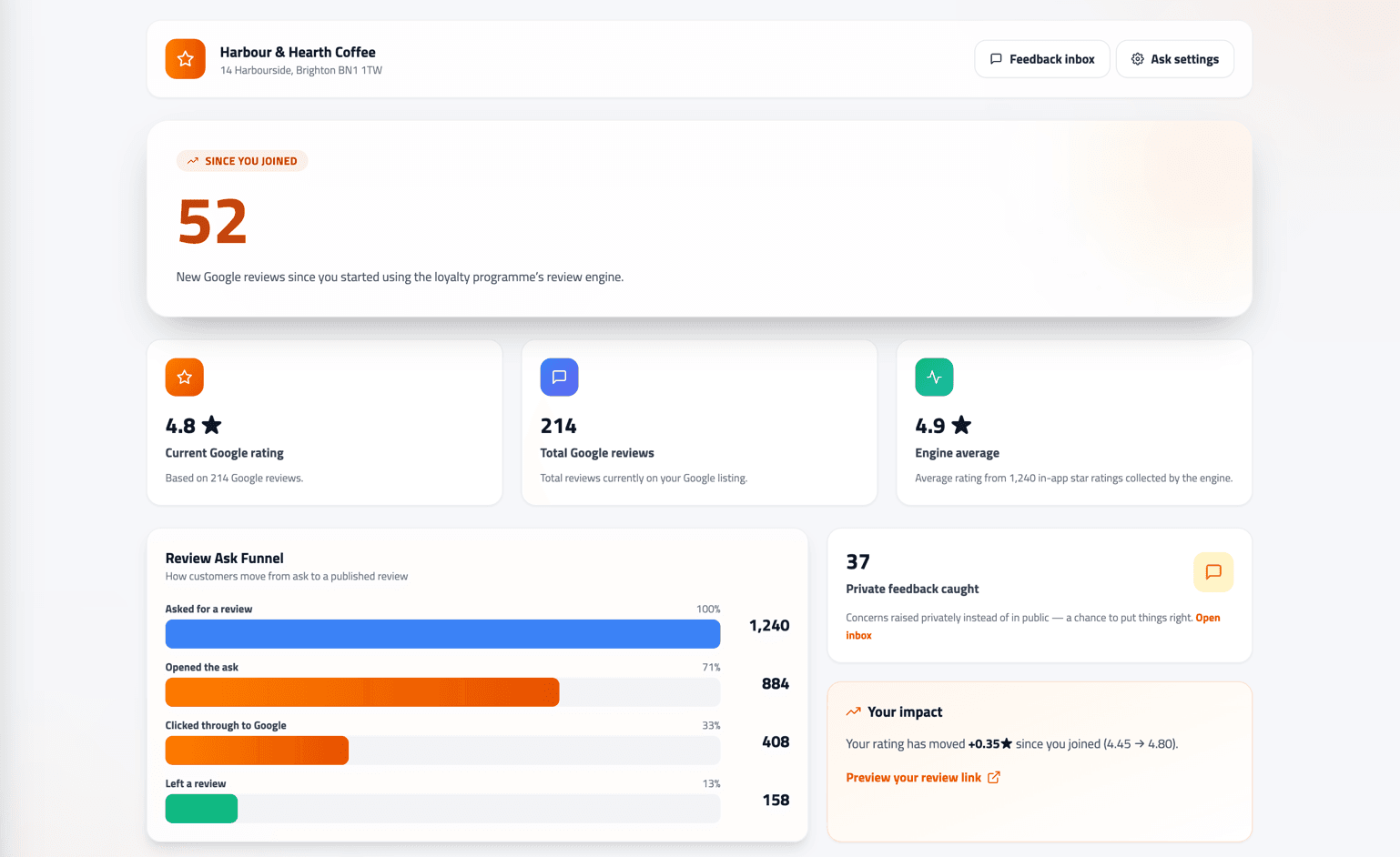The image size is (1400, 857).
Task: Click the 71% label on Opened the ask
Action: click(x=712, y=667)
